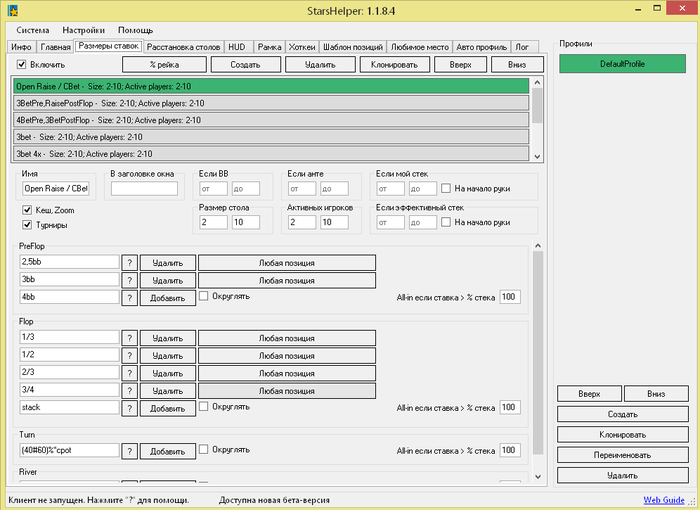Uncheck the Кеш, Zoom checkbox
The height and width of the screenshot is (510, 700).
(27, 210)
